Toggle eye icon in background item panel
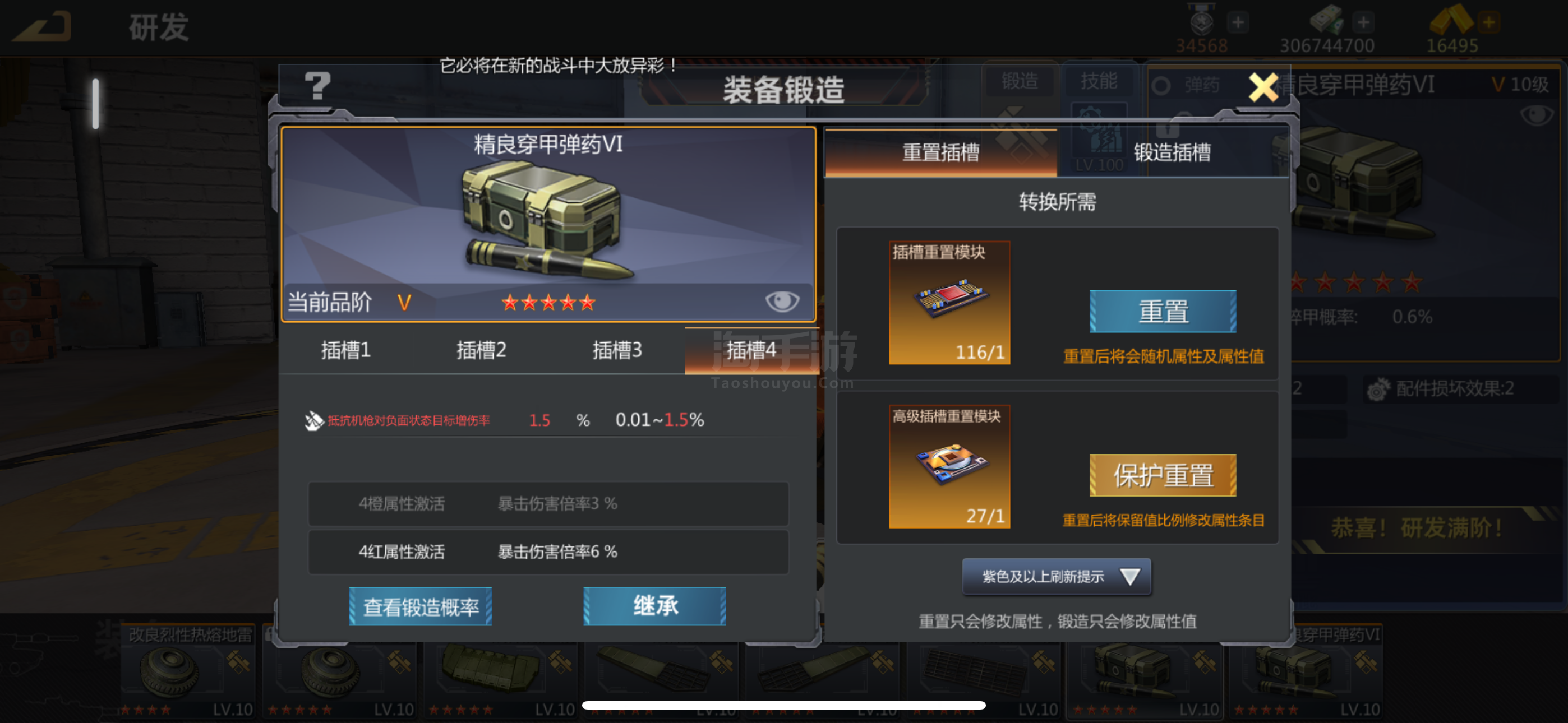 [x=1537, y=115]
